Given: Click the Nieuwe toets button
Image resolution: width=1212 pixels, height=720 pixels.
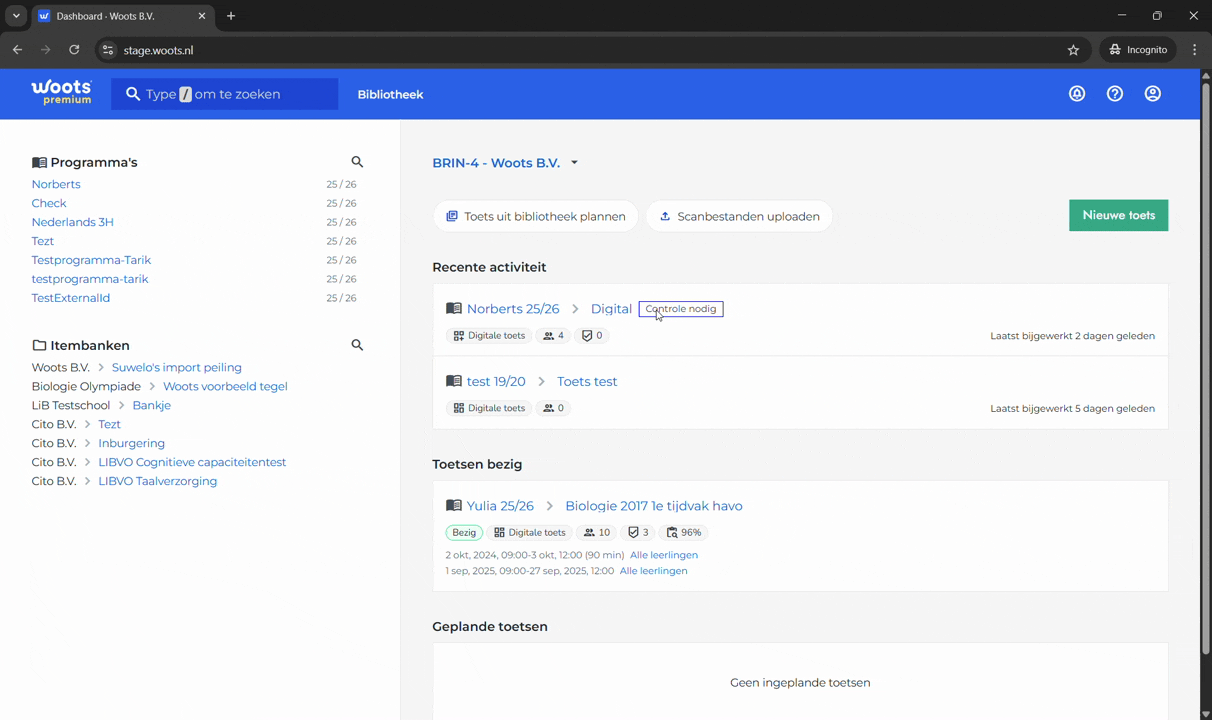Looking at the screenshot, I should pos(1118,215).
